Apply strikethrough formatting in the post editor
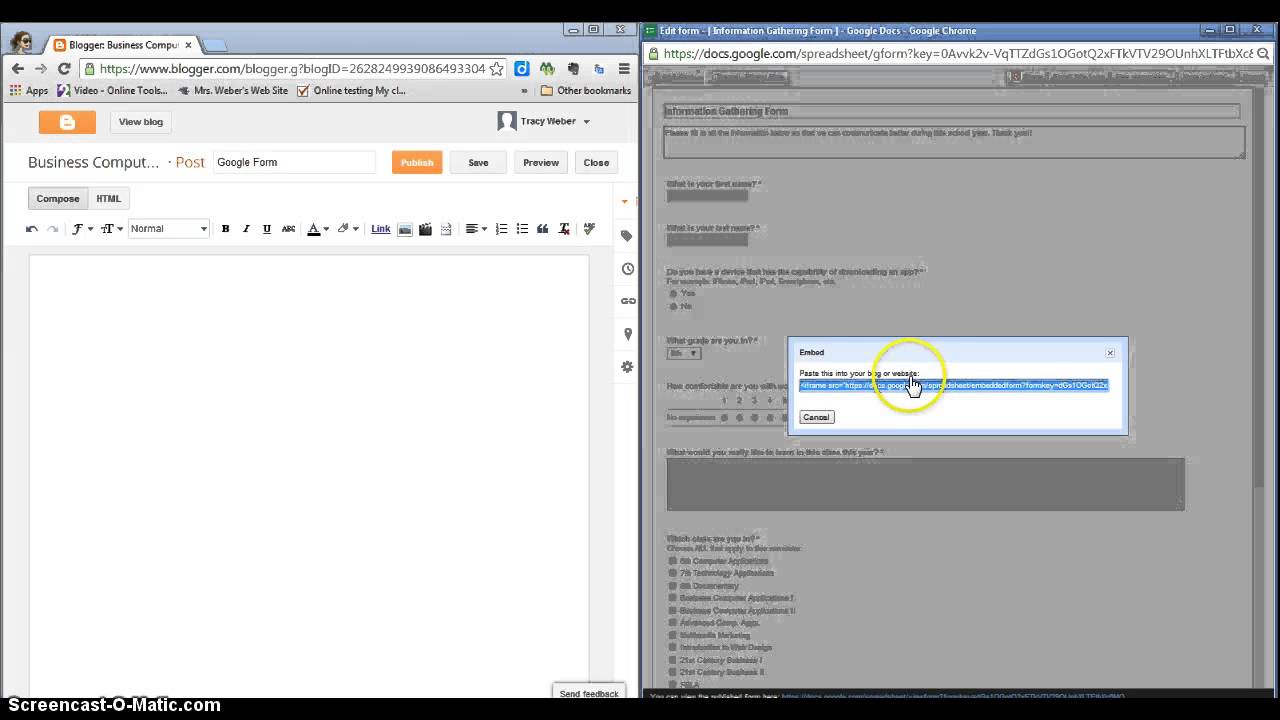 tap(288, 229)
